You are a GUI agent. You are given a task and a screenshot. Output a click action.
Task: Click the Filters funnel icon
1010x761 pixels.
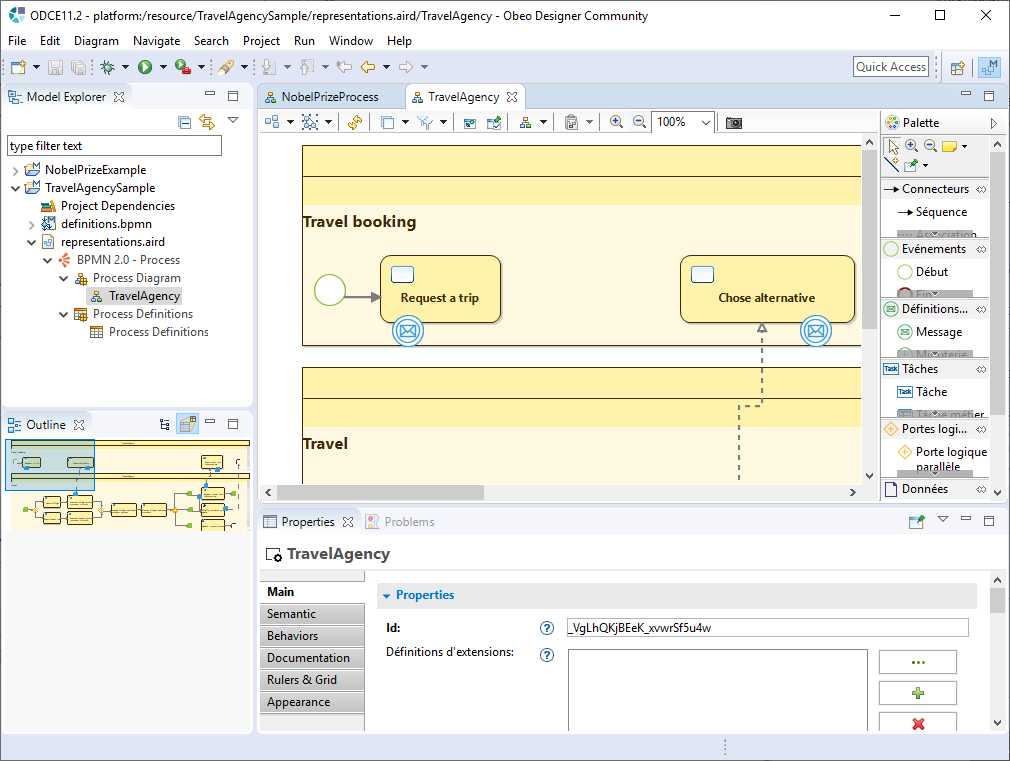[425, 122]
